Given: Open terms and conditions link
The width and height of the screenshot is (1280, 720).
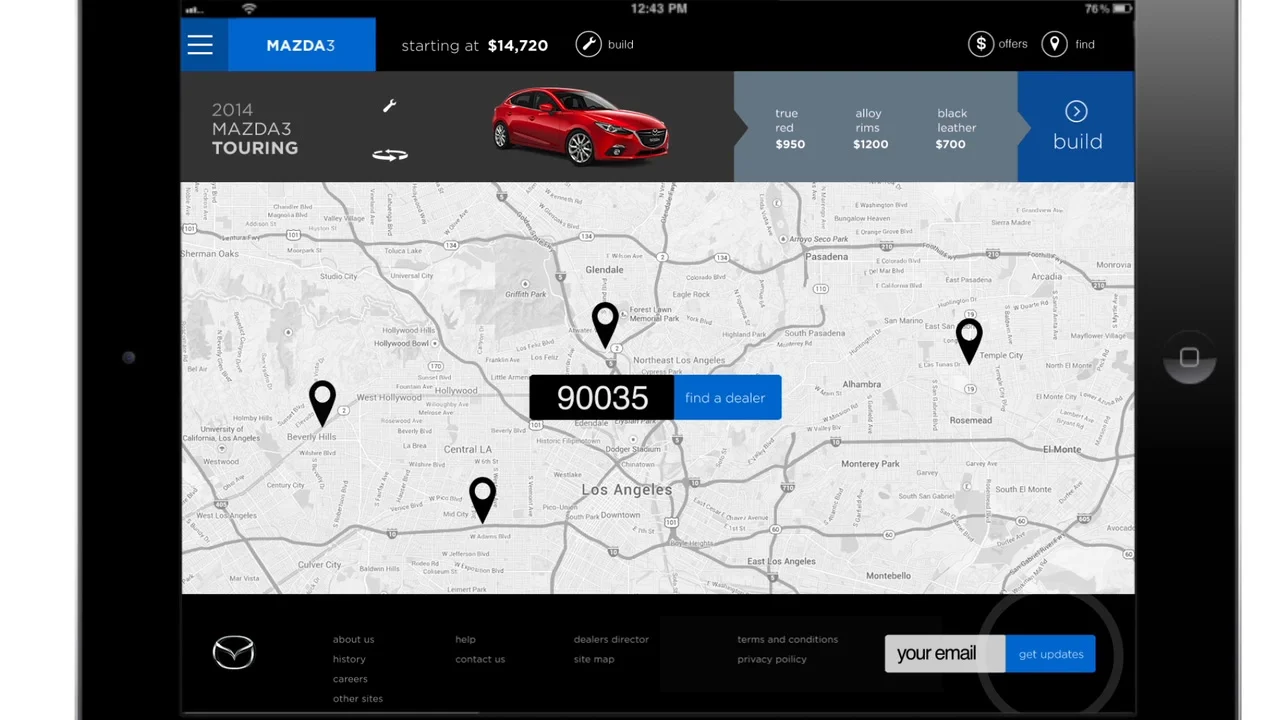Looking at the screenshot, I should pyautogui.click(x=787, y=640).
